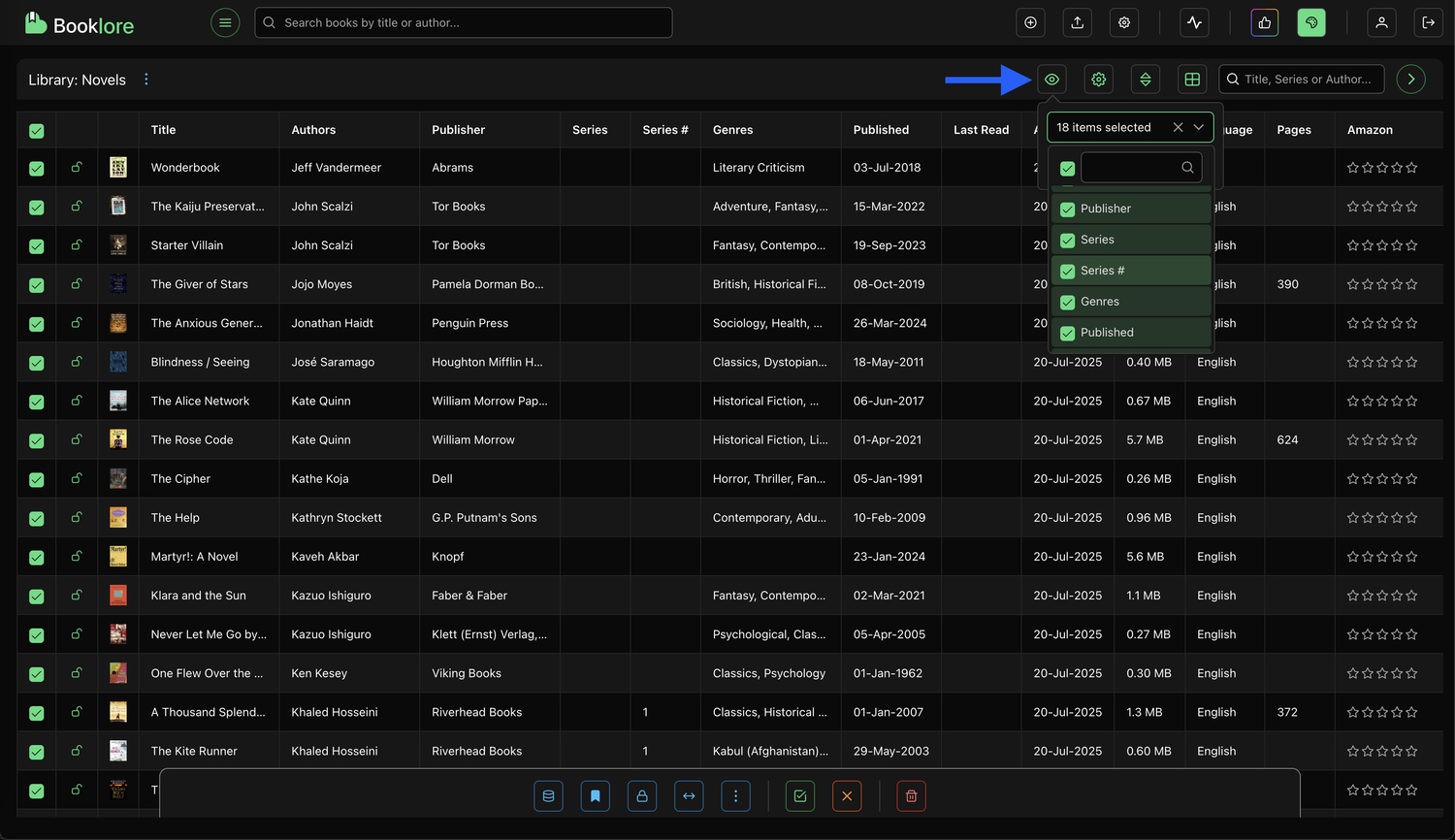
Task: Deselect the Wonderbook row checkbox
Action: [x=37, y=169]
